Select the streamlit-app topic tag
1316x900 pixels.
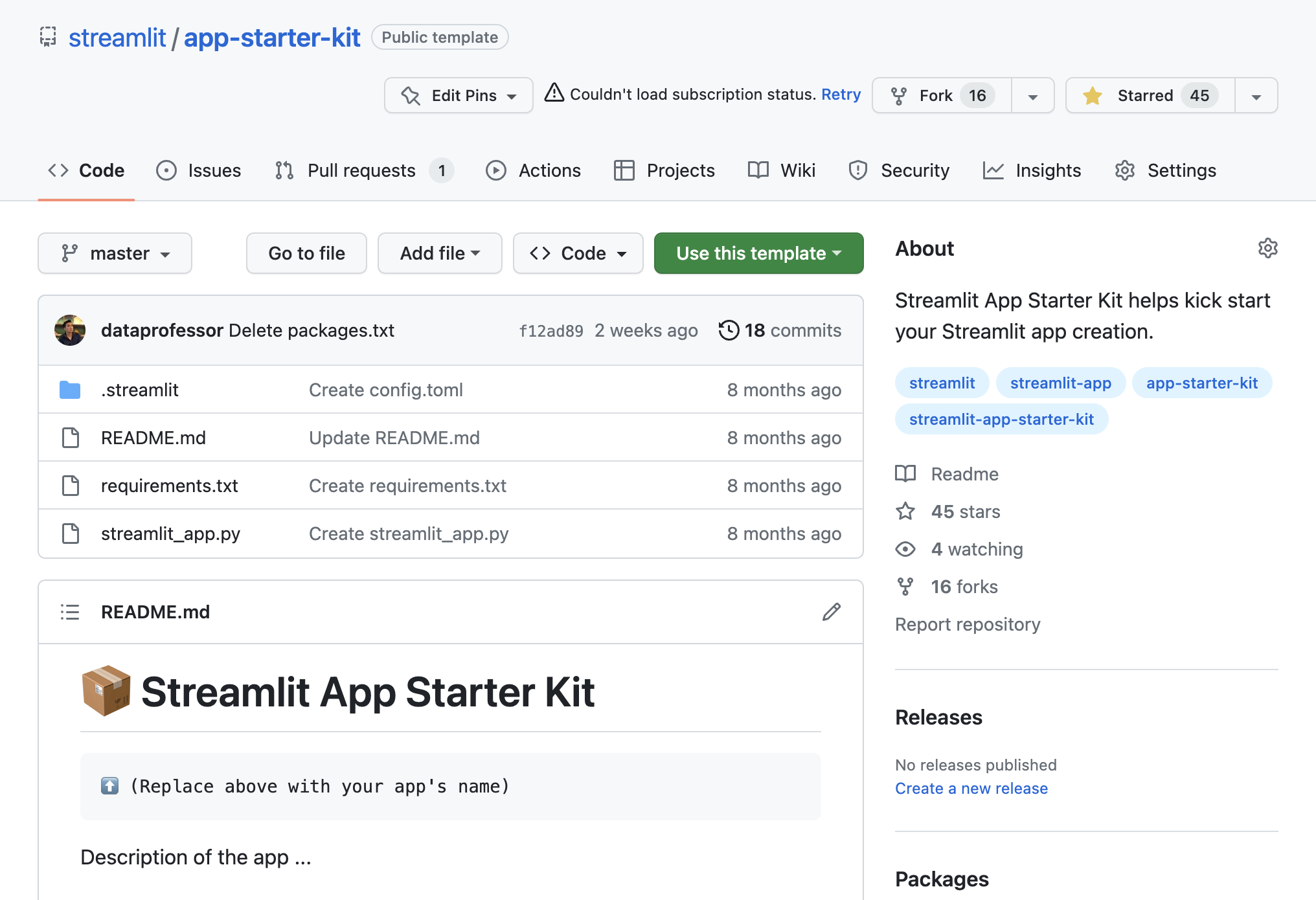point(1060,383)
